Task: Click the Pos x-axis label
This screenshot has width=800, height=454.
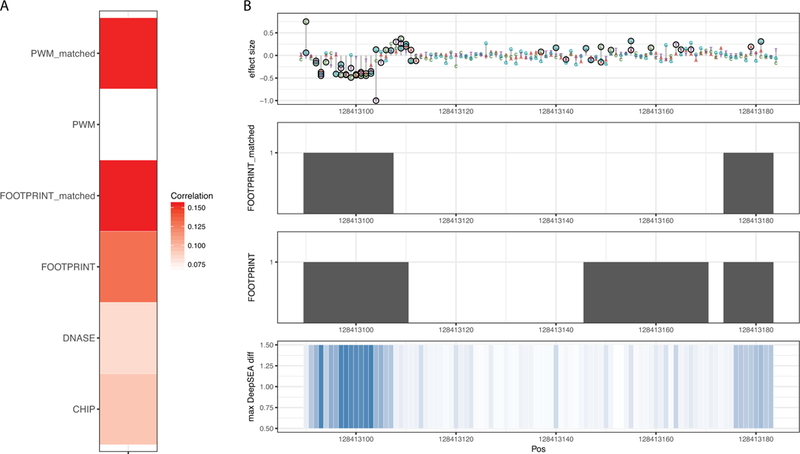Action: (538, 449)
